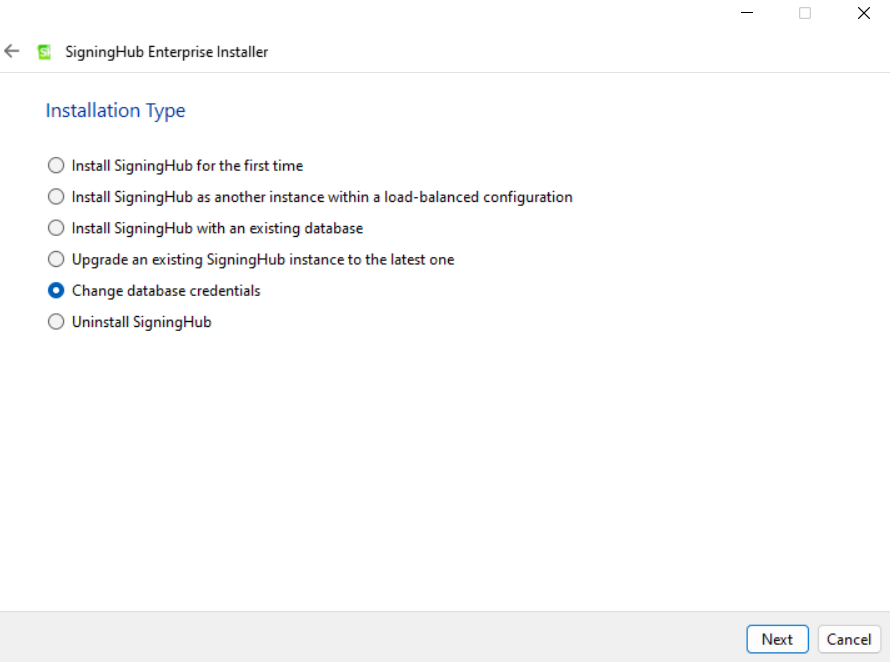Select Change database credentials radio
The height and width of the screenshot is (662, 890).
coord(56,290)
